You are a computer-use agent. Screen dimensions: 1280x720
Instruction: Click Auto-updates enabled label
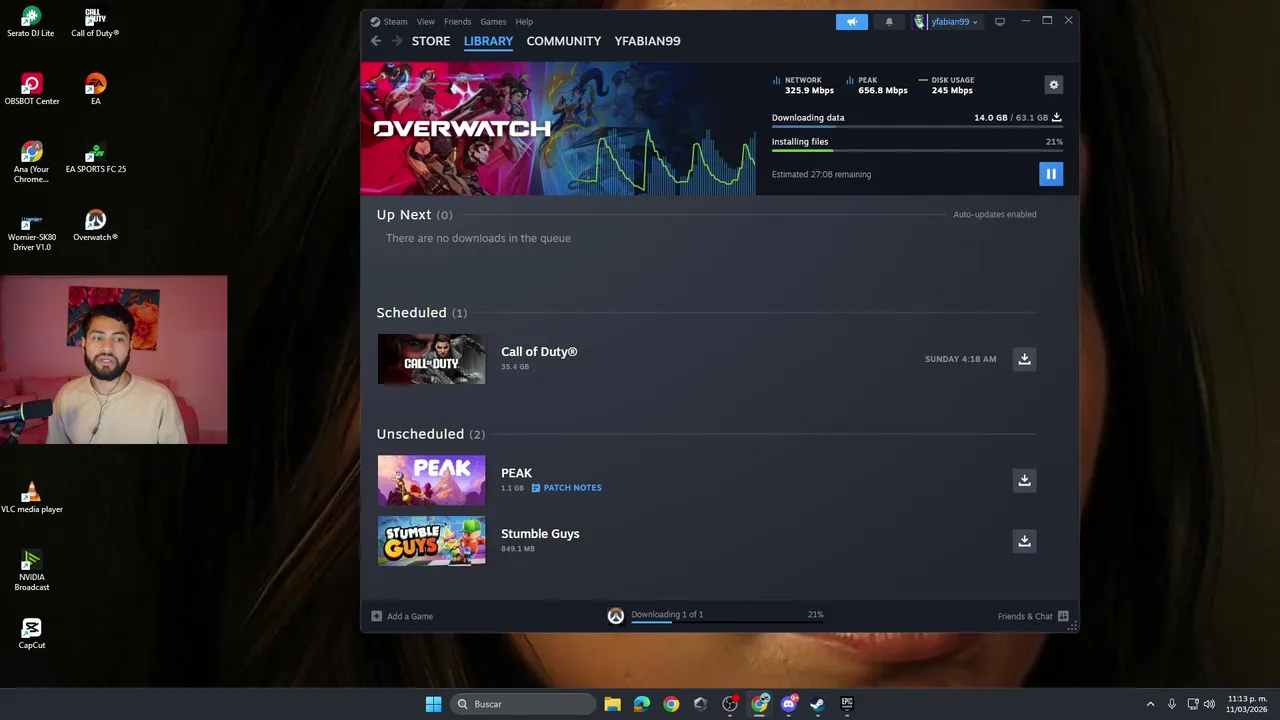pos(994,214)
